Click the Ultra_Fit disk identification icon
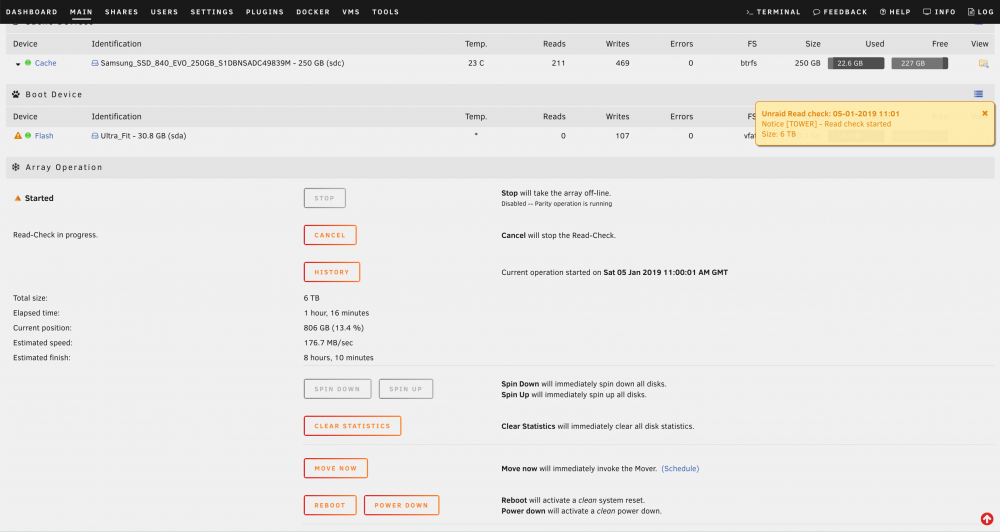This screenshot has width=1000, height=532. [x=95, y=136]
